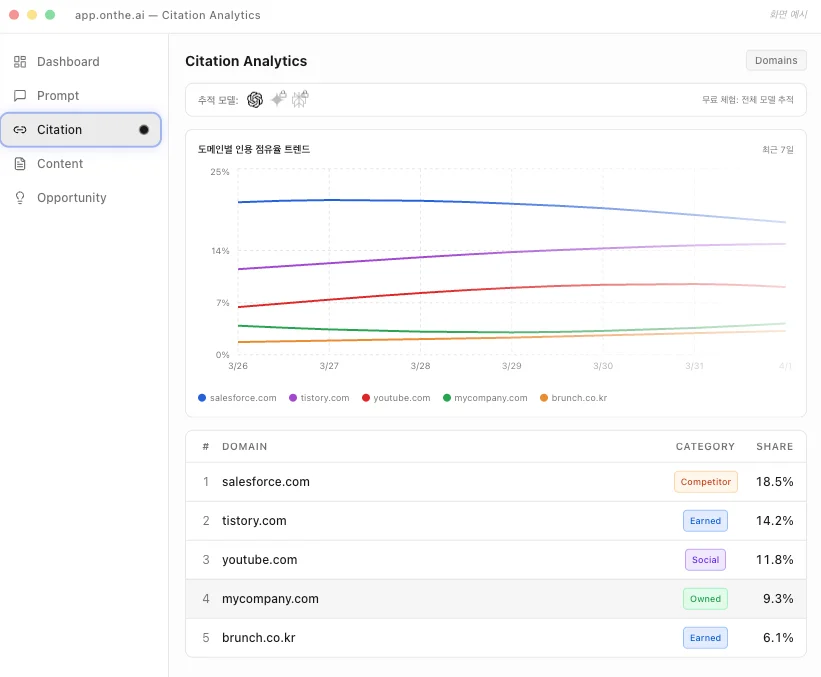Click the Prompt speech bubble icon

(20, 96)
